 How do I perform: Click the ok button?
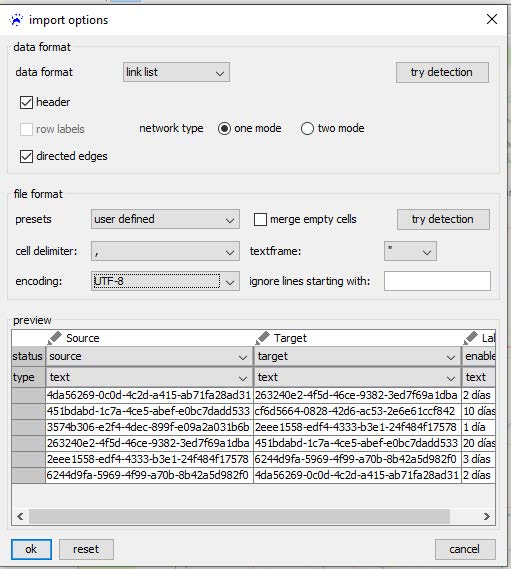(31, 549)
